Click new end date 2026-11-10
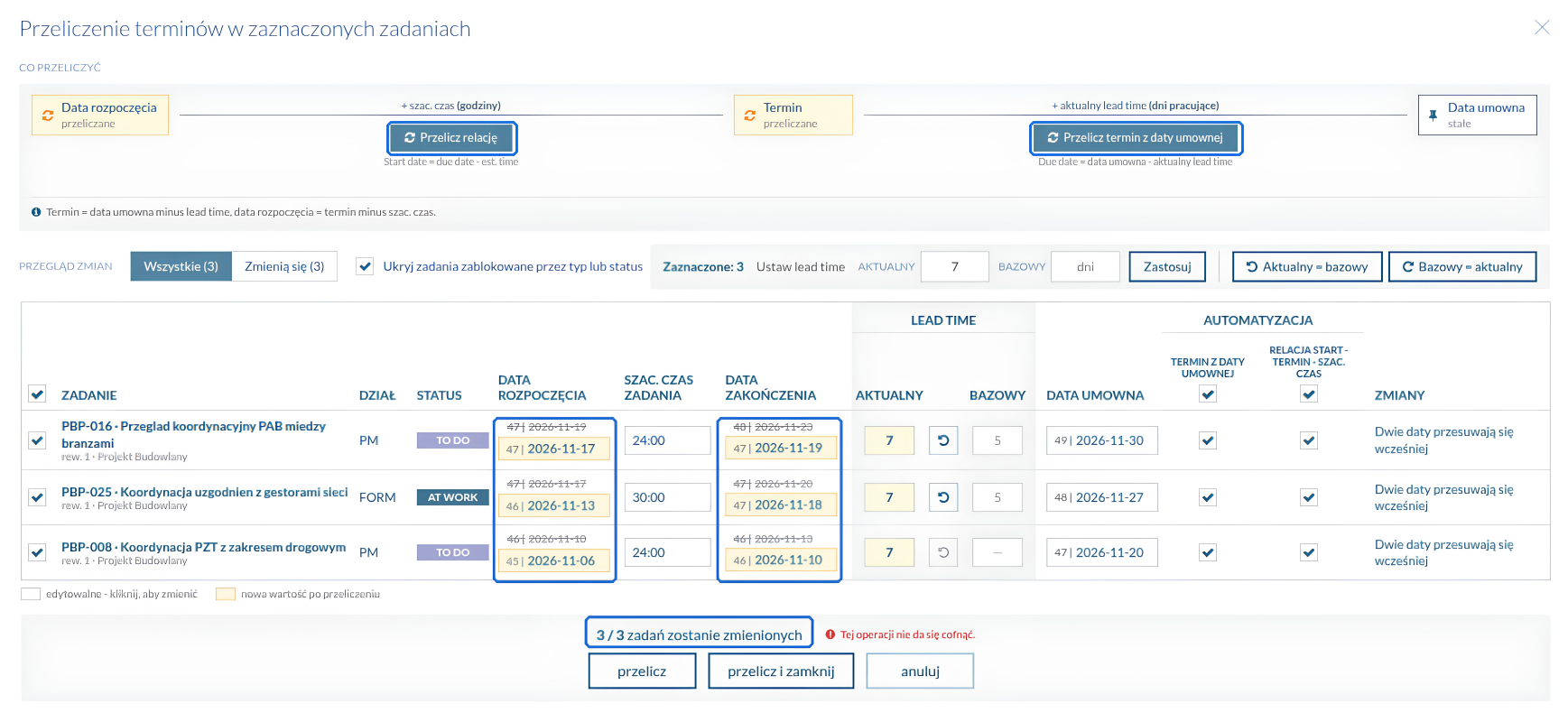The width and height of the screenshot is (1568, 713). (781, 560)
